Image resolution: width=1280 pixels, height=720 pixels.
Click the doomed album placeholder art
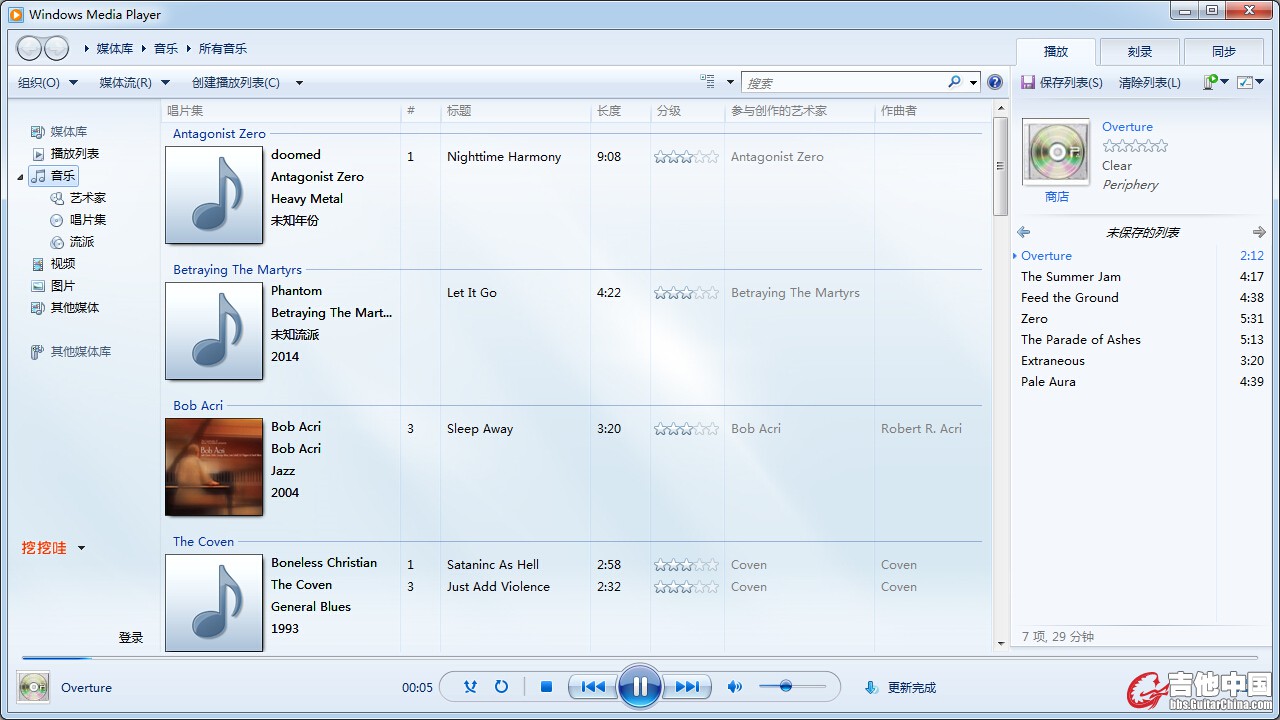[214, 195]
